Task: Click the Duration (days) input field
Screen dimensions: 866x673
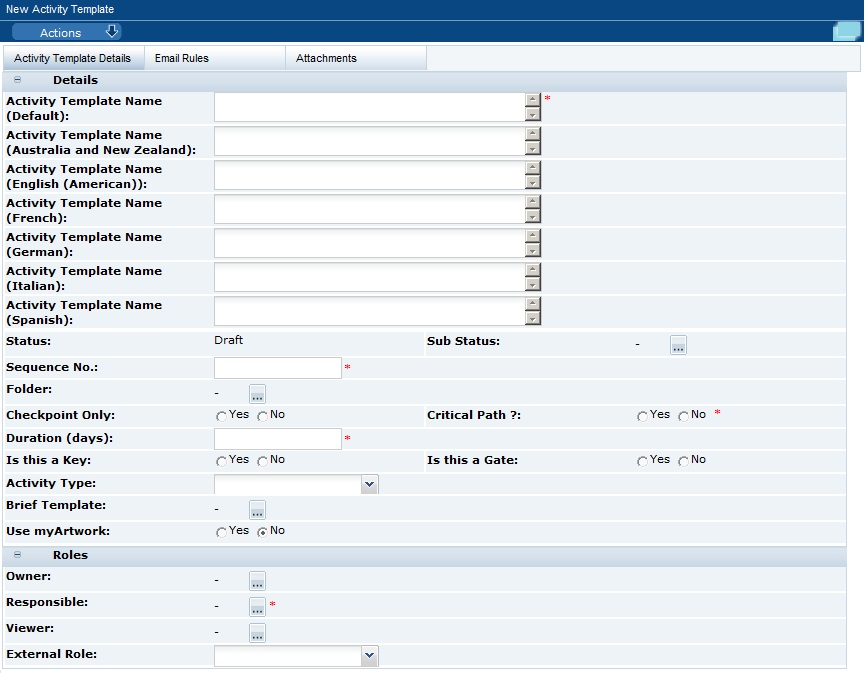Action: 277,439
